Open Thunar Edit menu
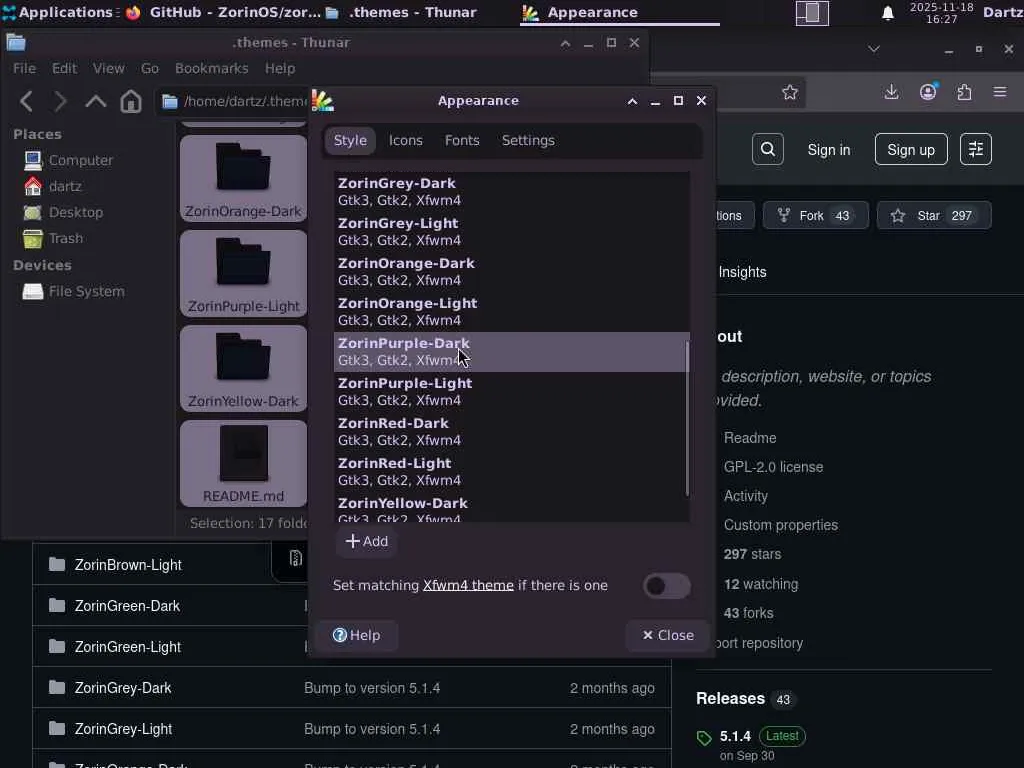Viewport: 1024px width, 768px height. [64, 69]
